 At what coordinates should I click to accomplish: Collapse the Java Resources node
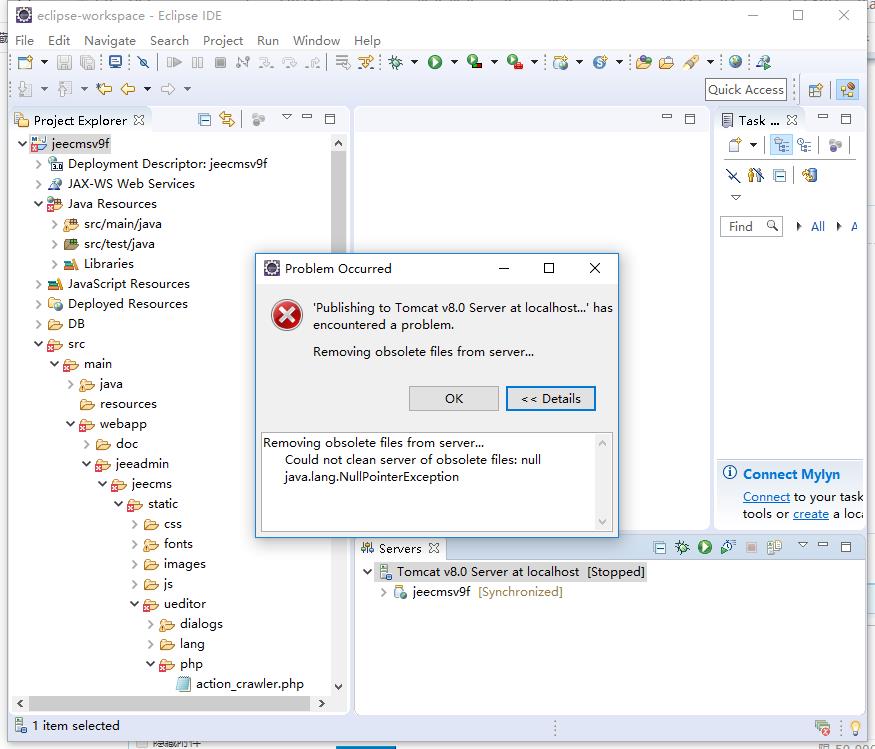38,204
